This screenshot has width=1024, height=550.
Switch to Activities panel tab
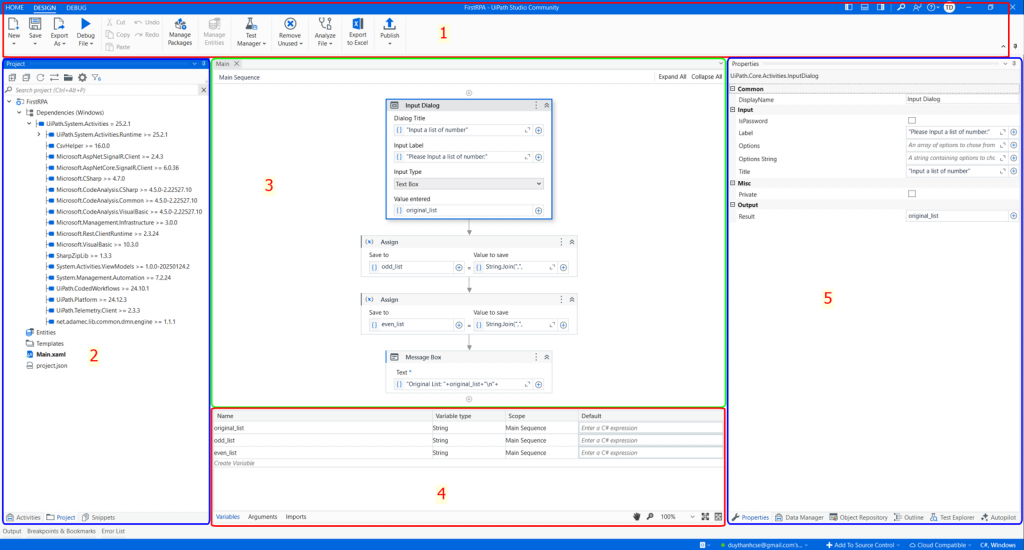coord(24,517)
